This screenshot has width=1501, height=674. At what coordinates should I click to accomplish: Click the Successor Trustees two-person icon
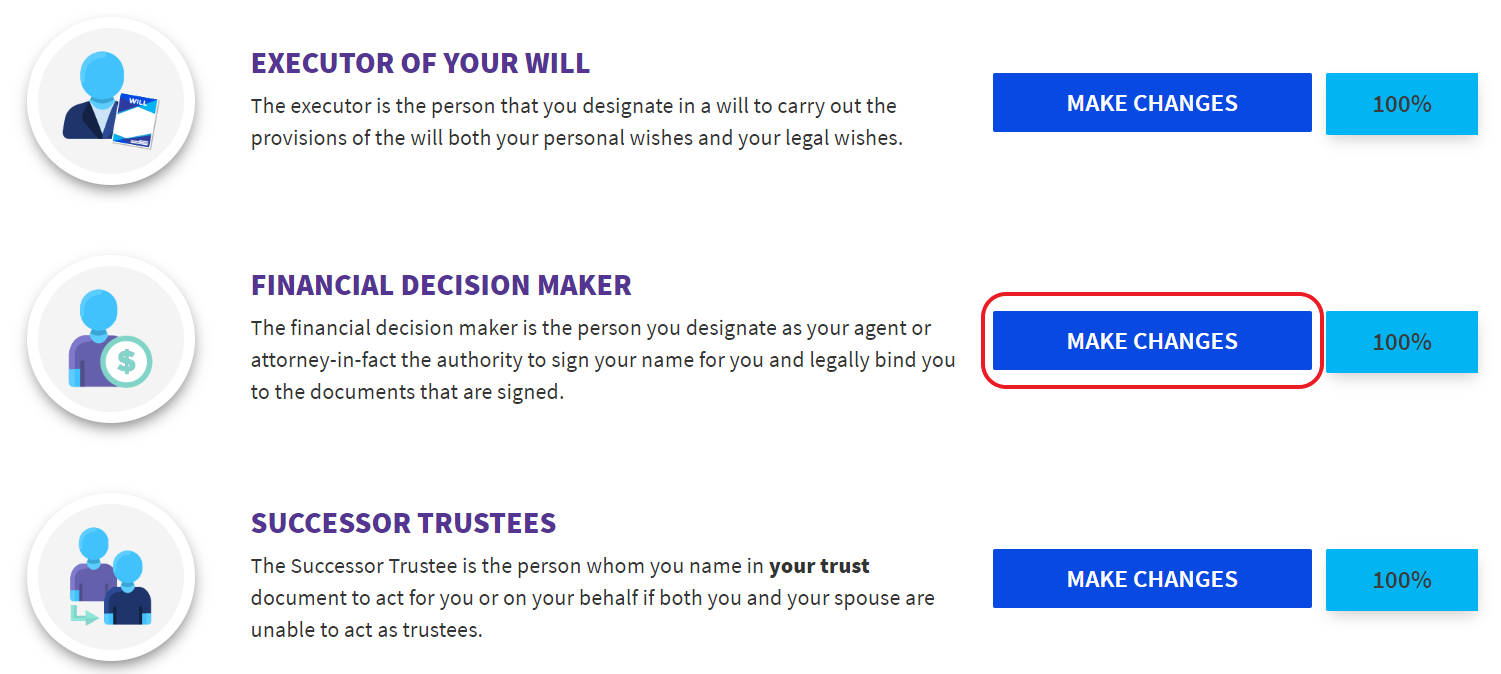point(110,577)
